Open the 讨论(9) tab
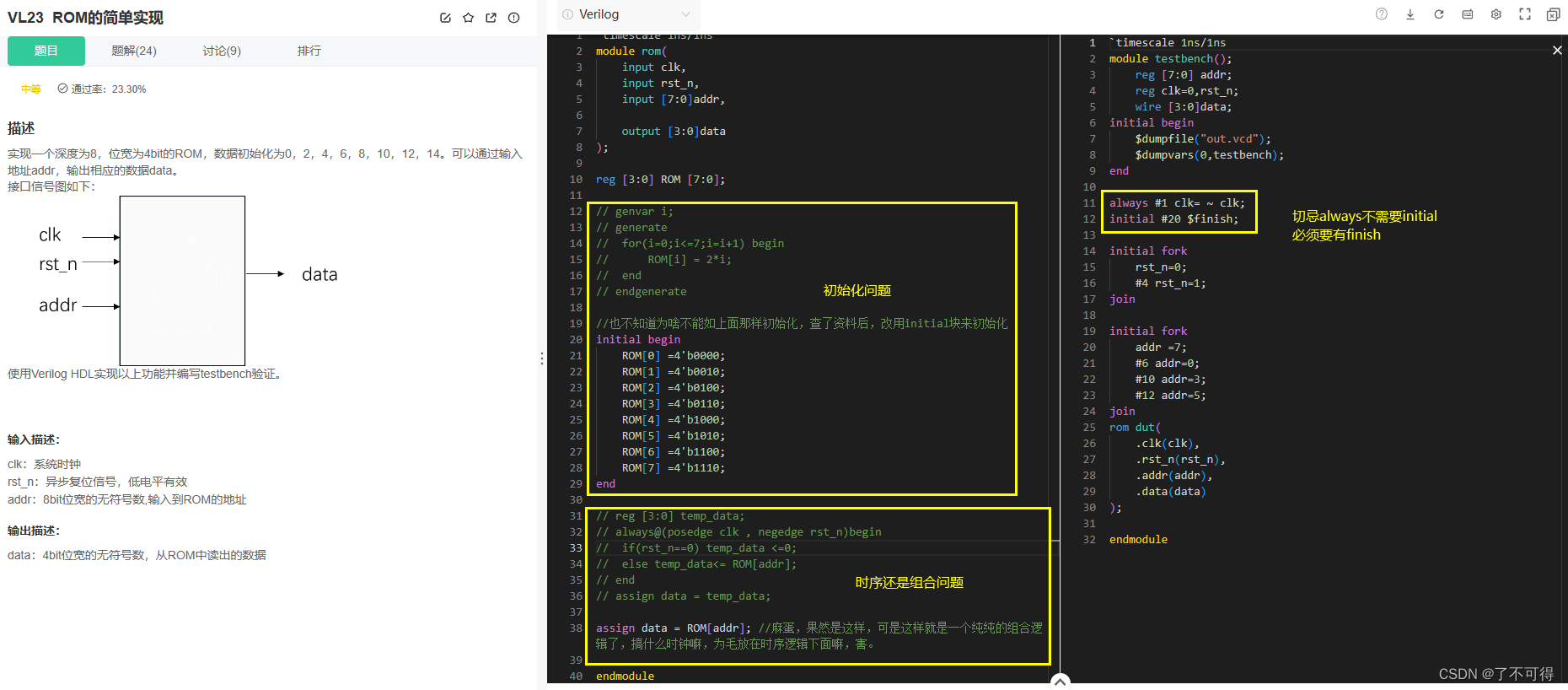Screen dimensions: 1568x690 (222, 51)
